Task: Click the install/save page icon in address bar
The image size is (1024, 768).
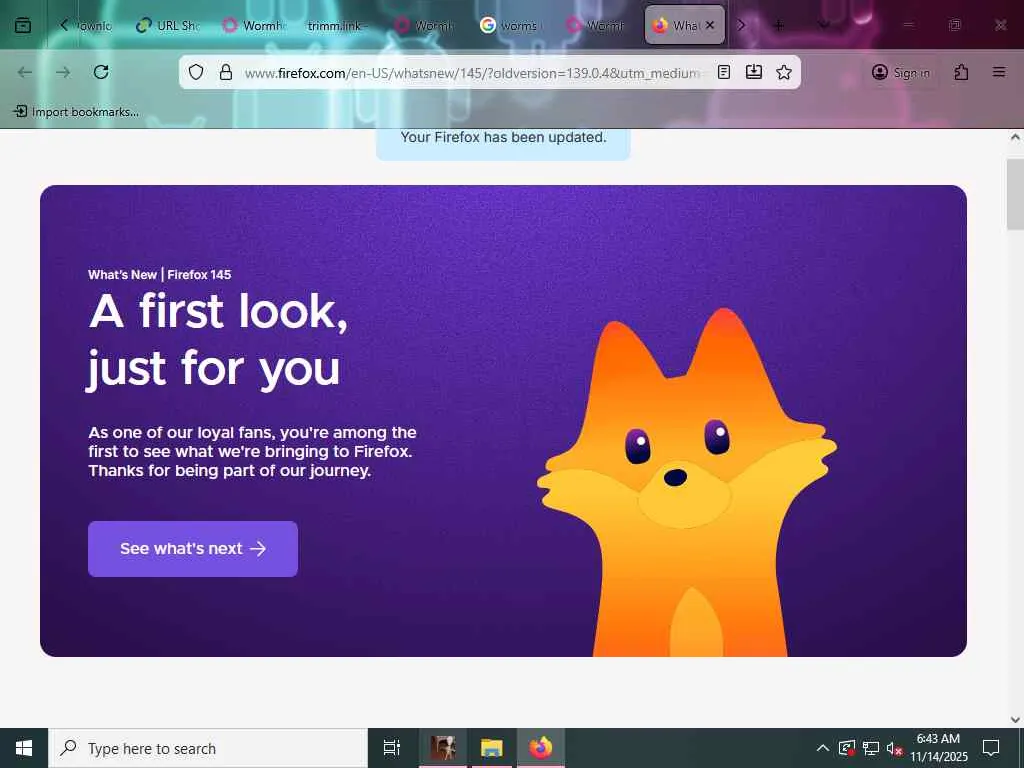Action: tap(754, 72)
